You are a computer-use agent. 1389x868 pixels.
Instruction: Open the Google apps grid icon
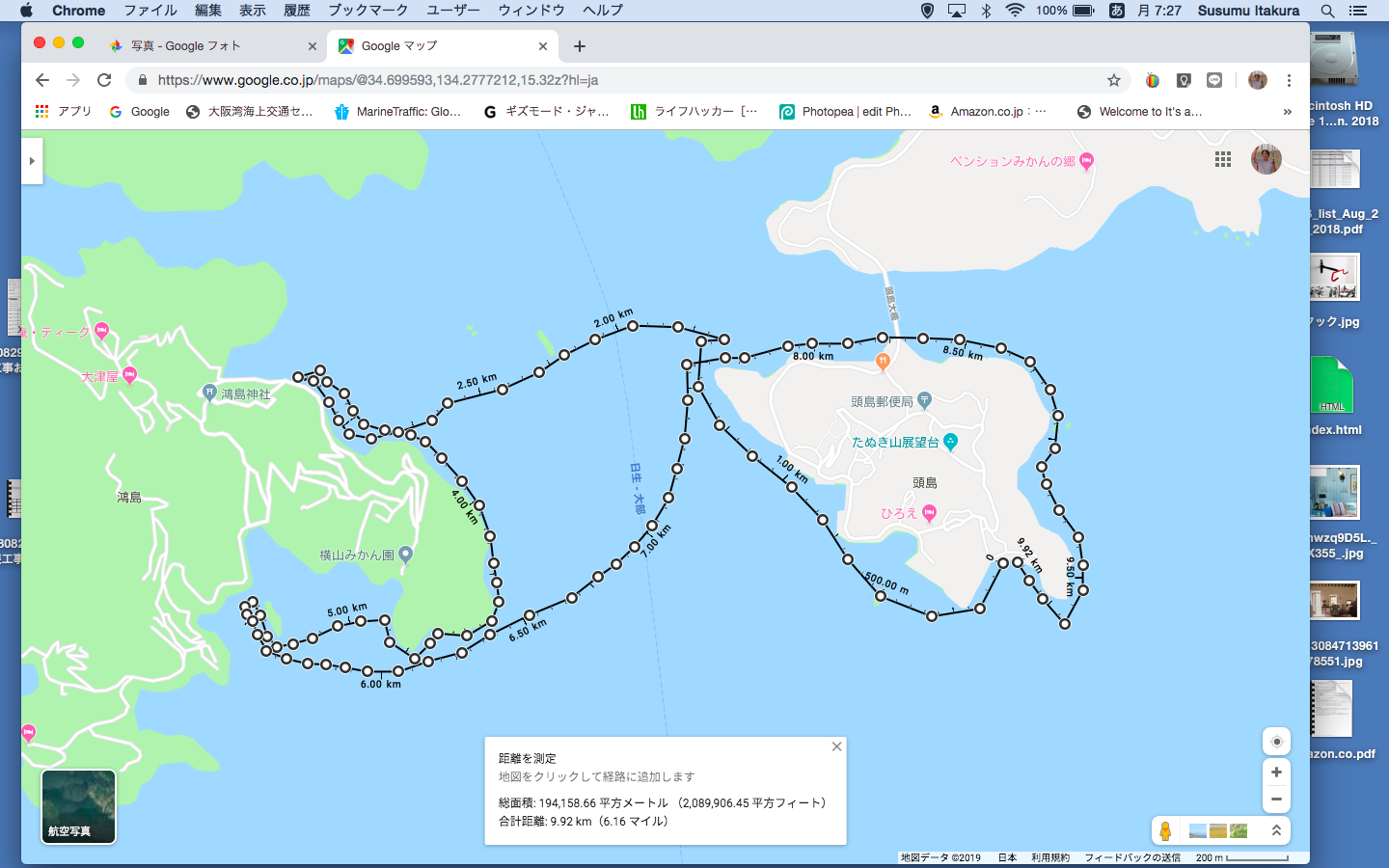(x=1223, y=160)
